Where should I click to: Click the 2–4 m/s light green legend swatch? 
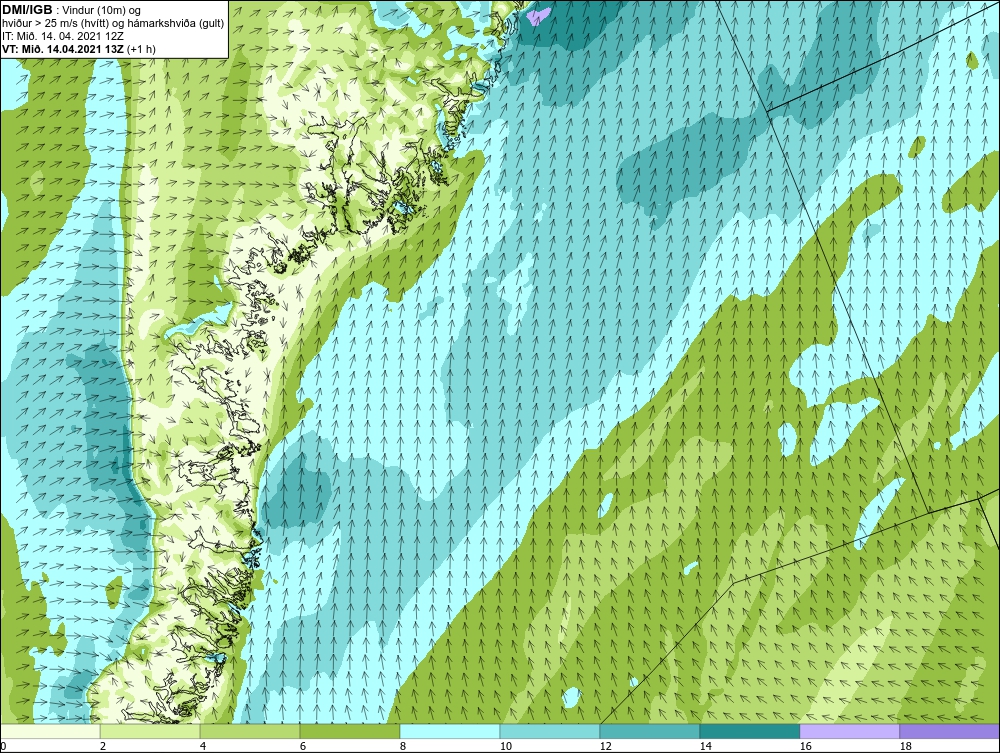(x=150, y=731)
